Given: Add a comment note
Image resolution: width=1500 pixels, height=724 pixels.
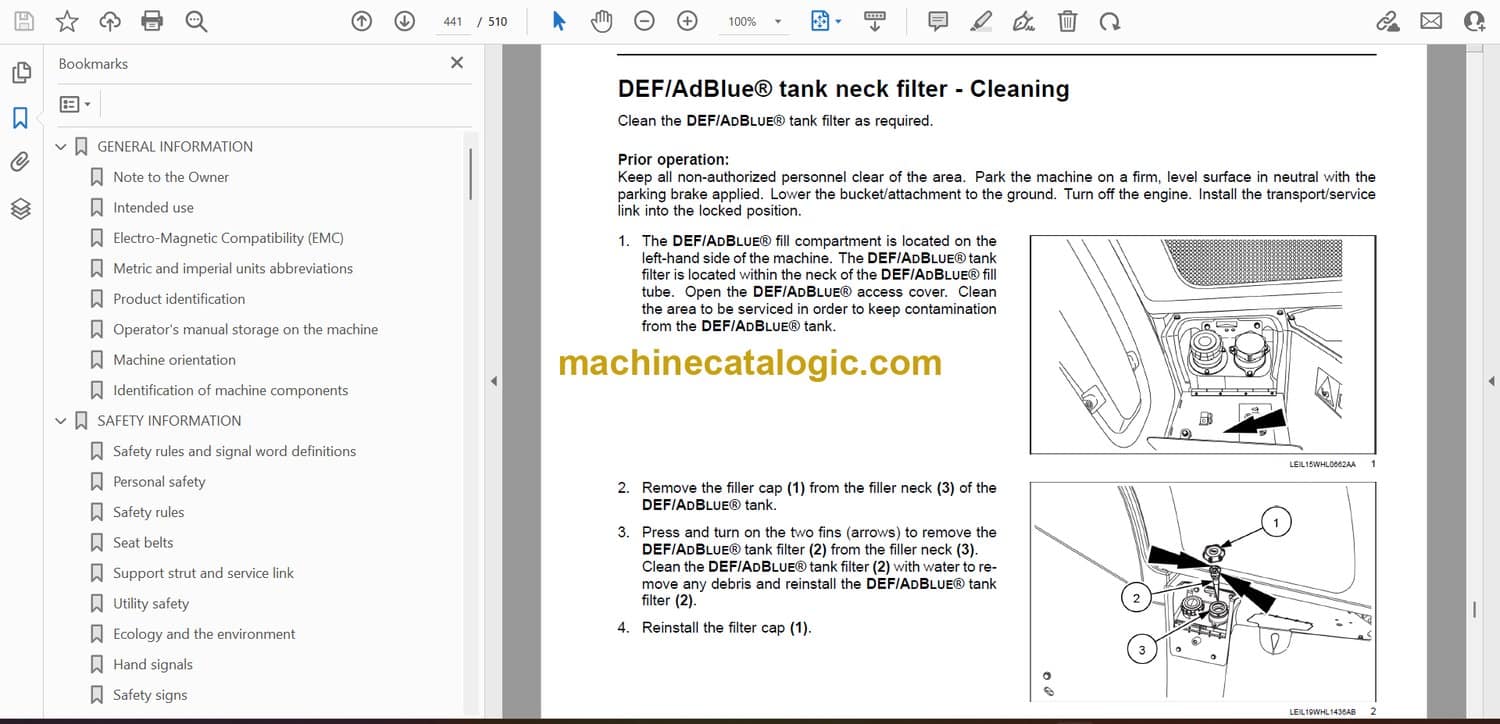Looking at the screenshot, I should pyautogui.click(x=938, y=21).
